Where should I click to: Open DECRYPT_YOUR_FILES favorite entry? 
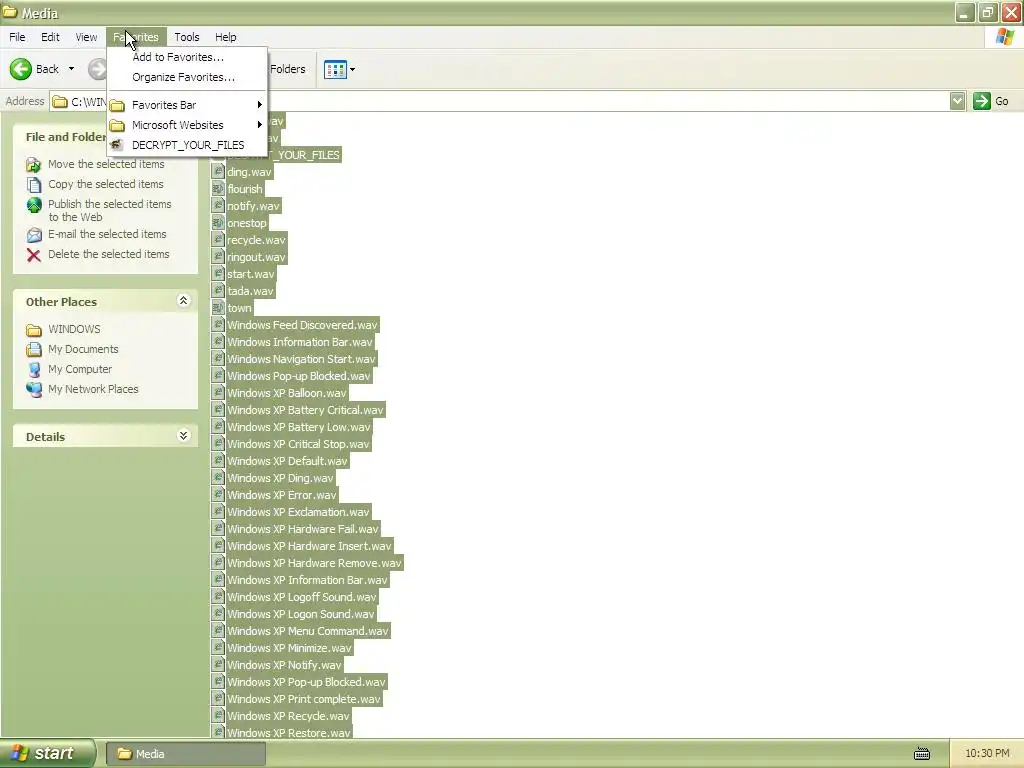tap(187, 145)
